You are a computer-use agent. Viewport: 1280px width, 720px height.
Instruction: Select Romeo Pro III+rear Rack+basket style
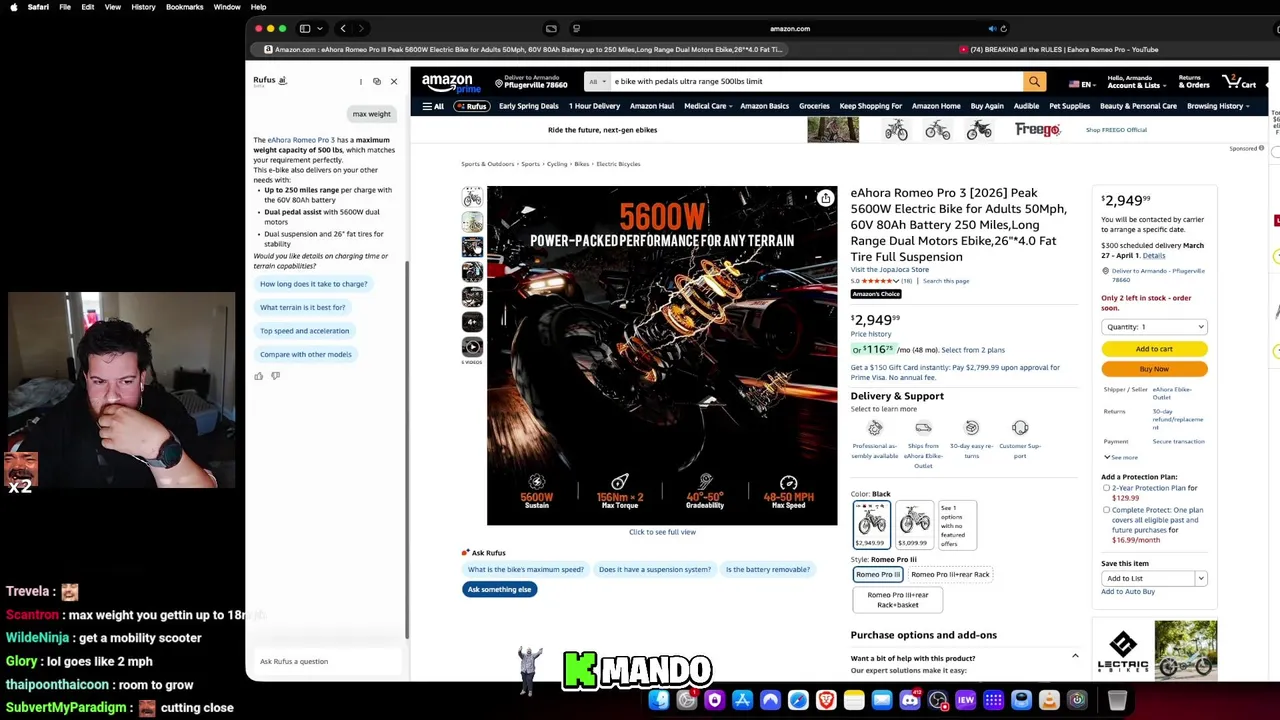898,599
